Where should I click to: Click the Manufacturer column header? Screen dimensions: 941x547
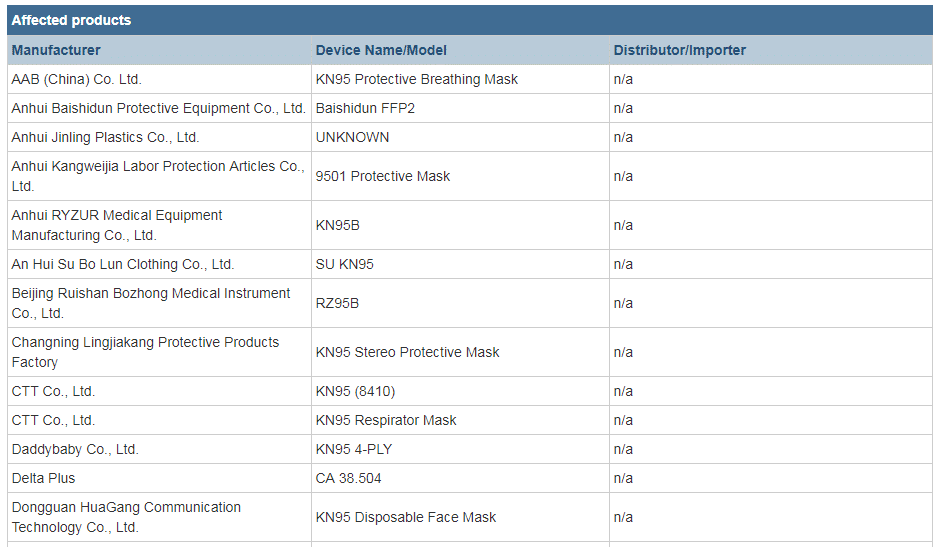point(159,50)
